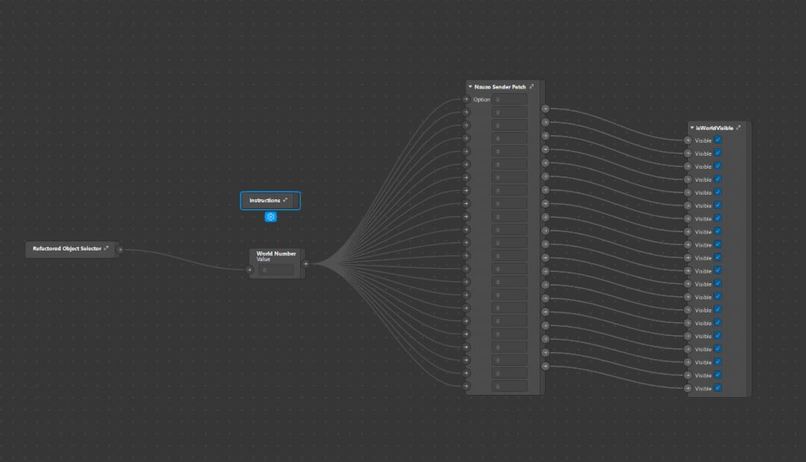Click the isWorldVisible expand-group arrow icon
806x462 pixels.
[739, 127]
